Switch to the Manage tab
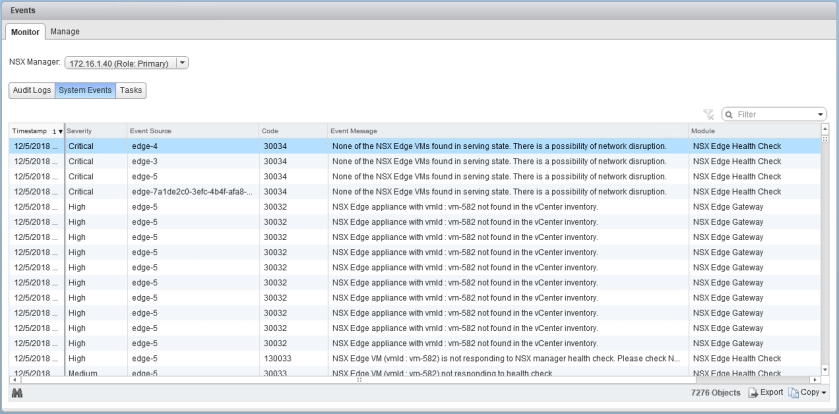 pos(65,32)
